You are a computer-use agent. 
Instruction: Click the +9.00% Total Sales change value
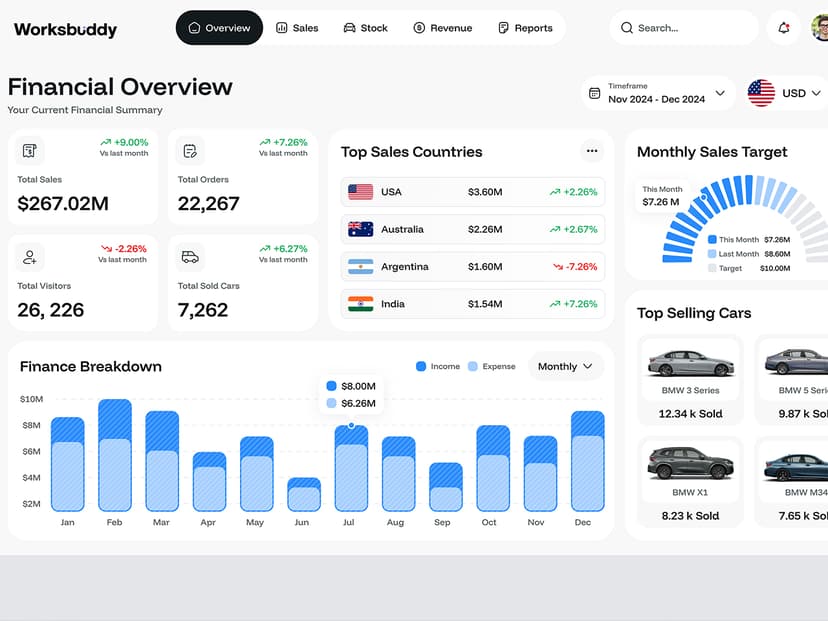(x=131, y=143)
